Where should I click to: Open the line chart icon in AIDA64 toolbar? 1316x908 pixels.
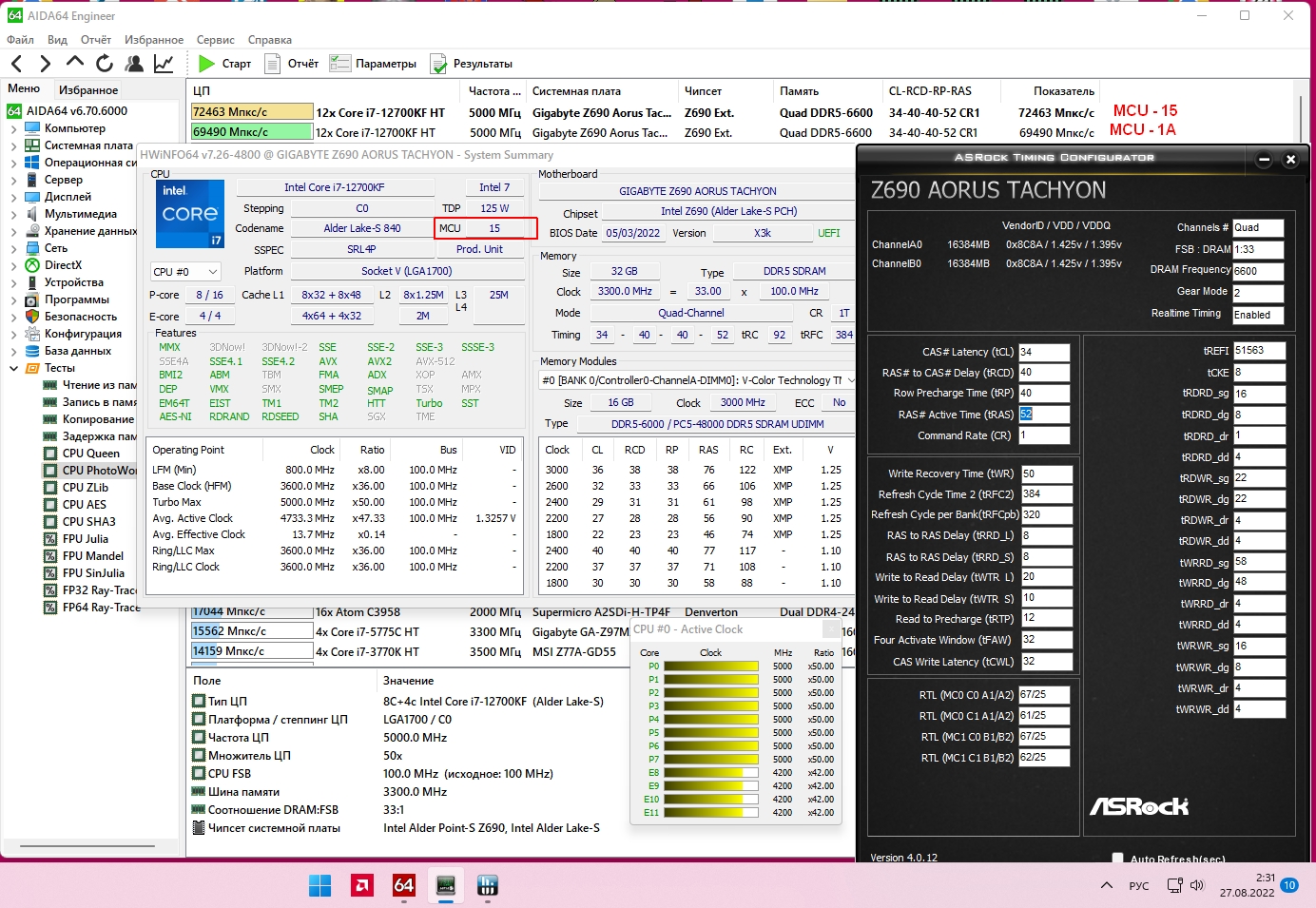[x=164, y=64]
